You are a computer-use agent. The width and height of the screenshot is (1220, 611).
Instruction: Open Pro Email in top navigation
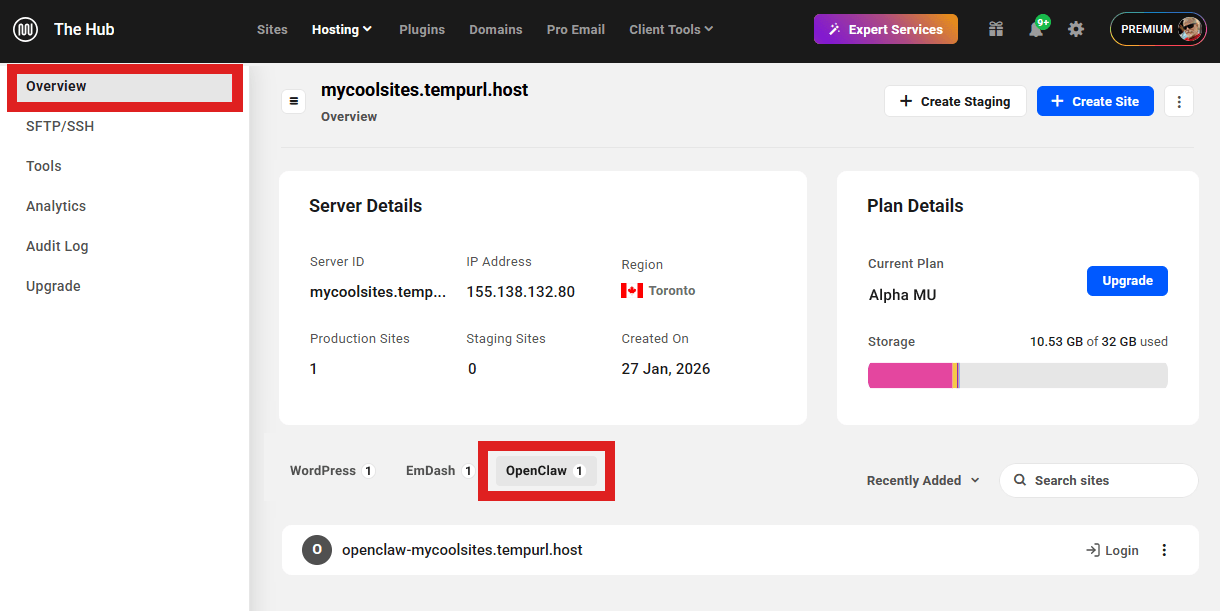click(576, 29)
